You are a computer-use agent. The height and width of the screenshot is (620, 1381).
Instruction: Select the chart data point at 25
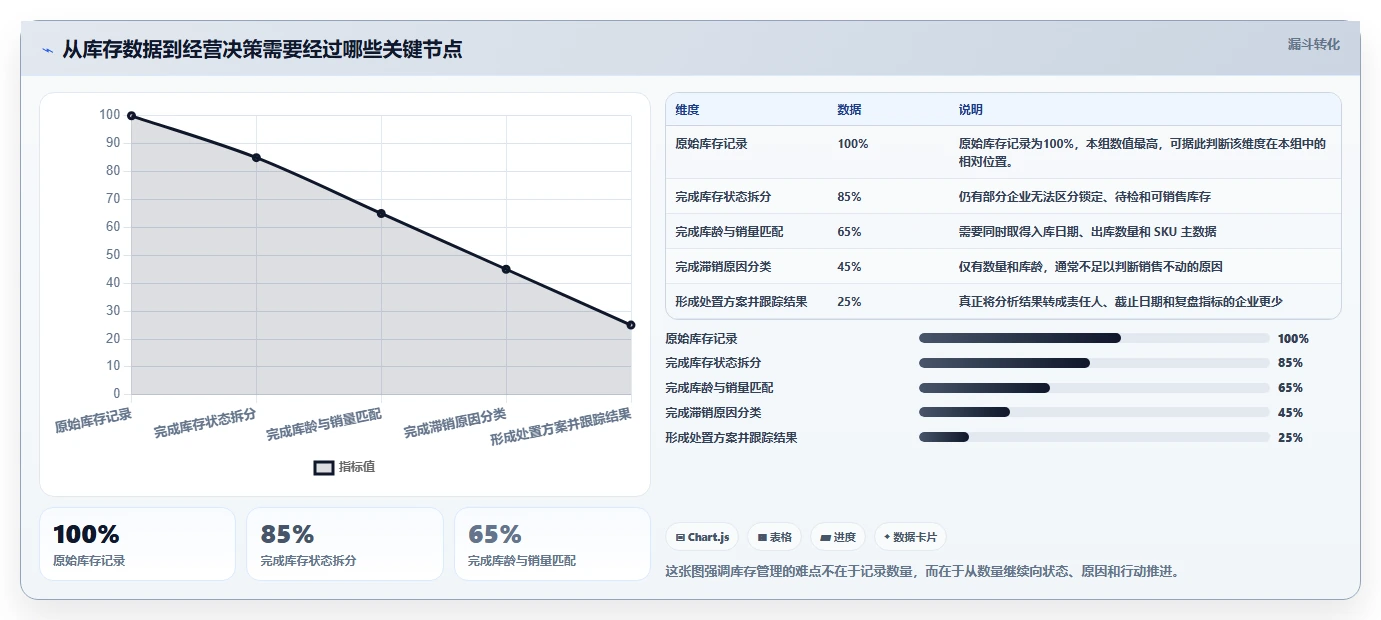(631, 325)
